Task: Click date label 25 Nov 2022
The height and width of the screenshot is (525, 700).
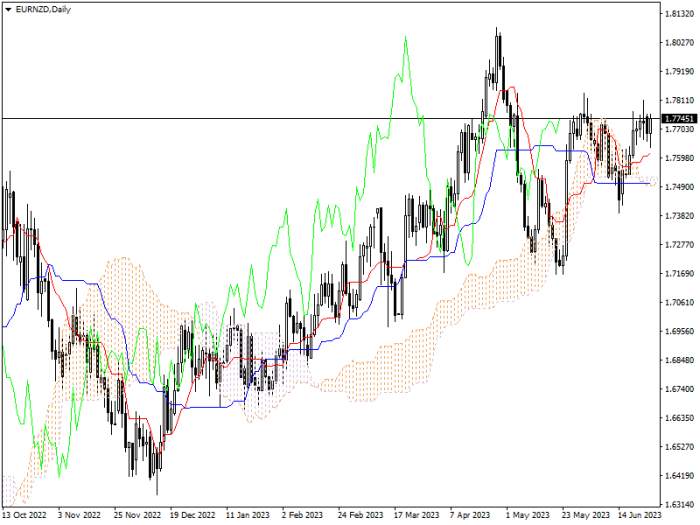Action: [x=137, y=515]
